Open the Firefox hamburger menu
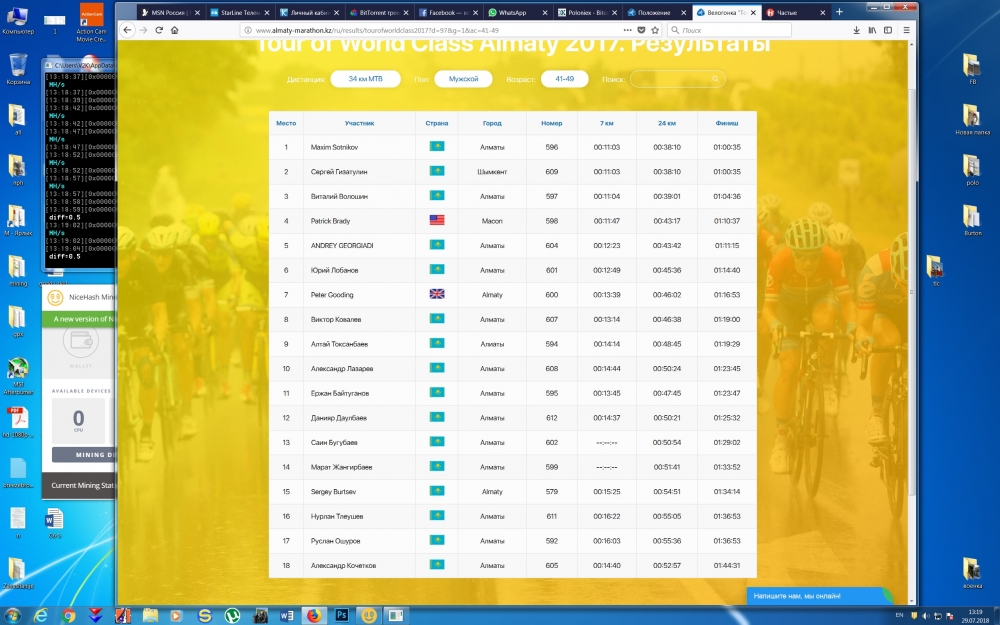Viewport: 1000px width, 625px height. tap(906, 30)
